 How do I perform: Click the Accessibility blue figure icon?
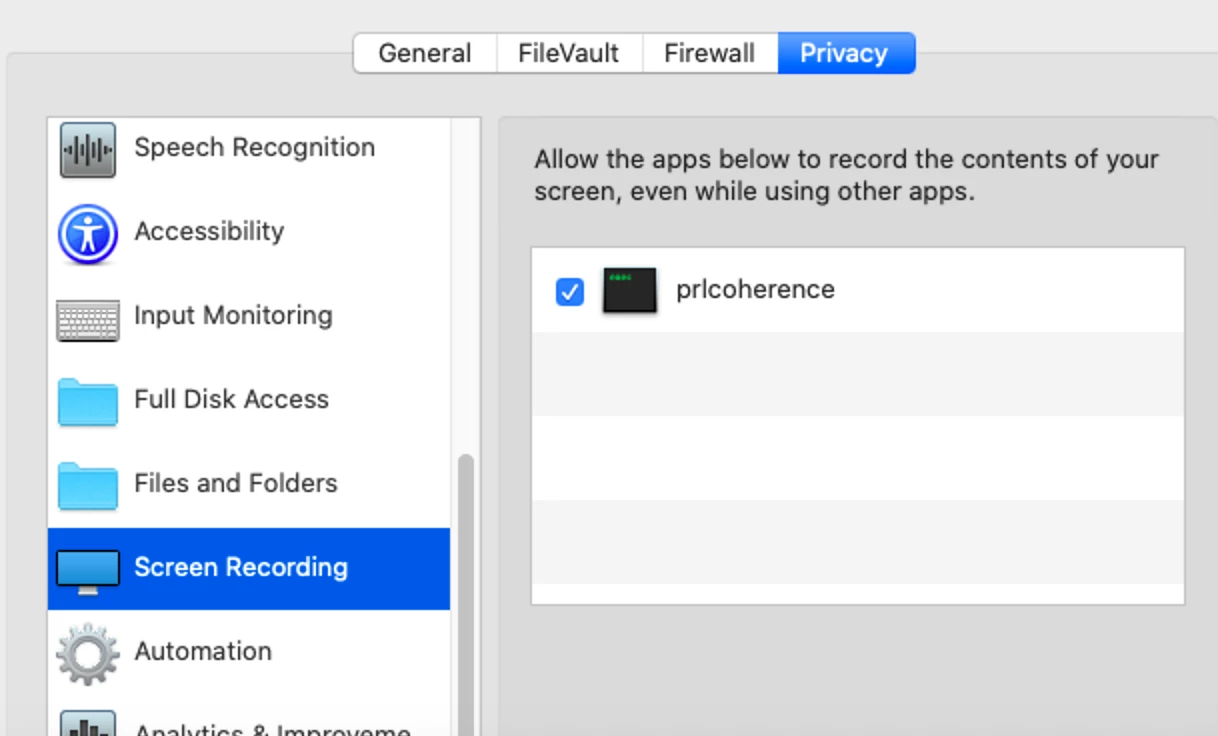pyautogui.click(x=88, y=233)
